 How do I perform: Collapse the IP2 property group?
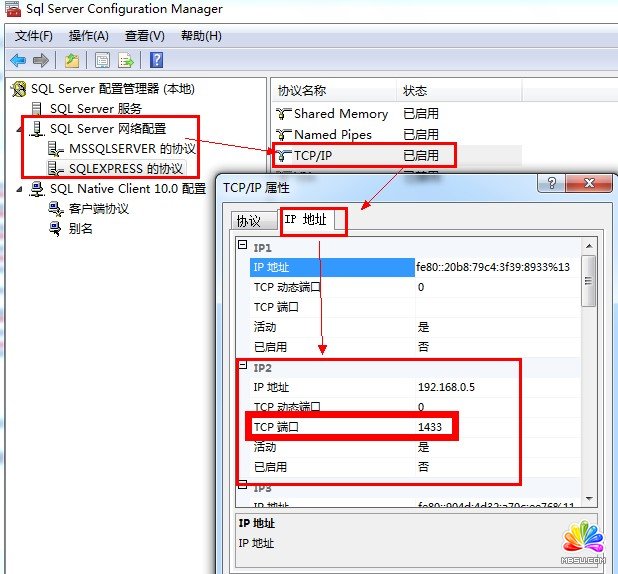pos(242,366)
